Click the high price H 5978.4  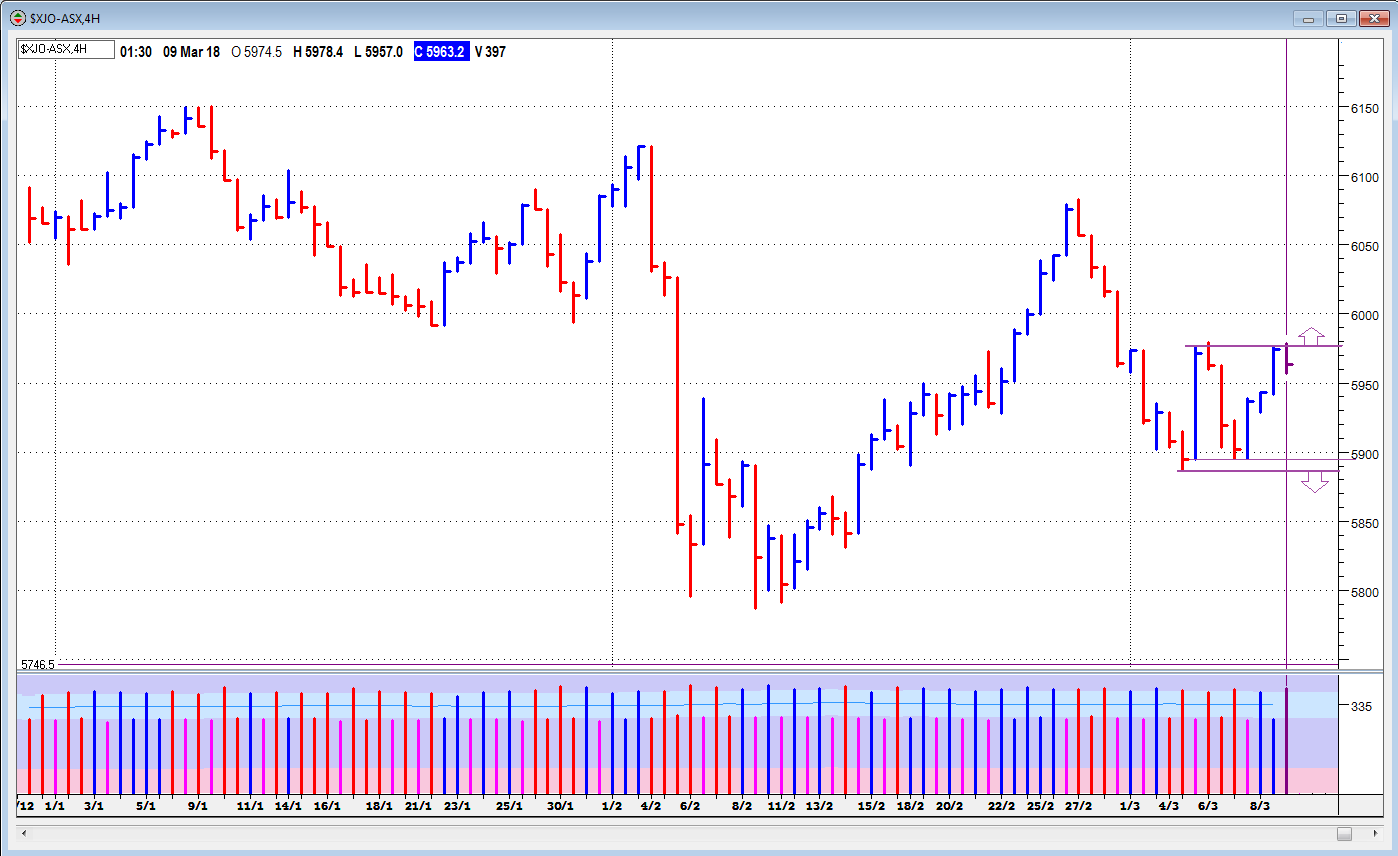tap(318, 51)
